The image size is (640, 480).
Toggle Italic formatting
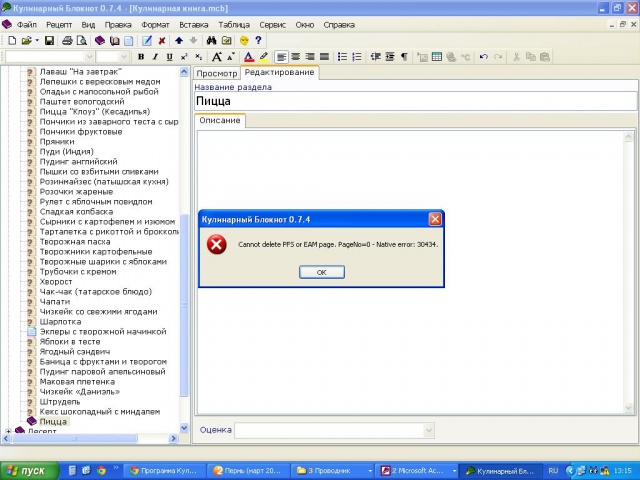155,57
